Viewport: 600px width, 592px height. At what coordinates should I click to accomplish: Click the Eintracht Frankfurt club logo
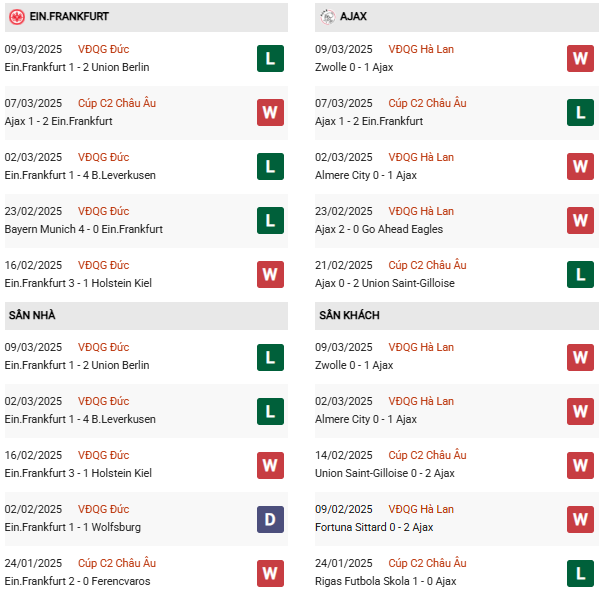coord(17,17)
